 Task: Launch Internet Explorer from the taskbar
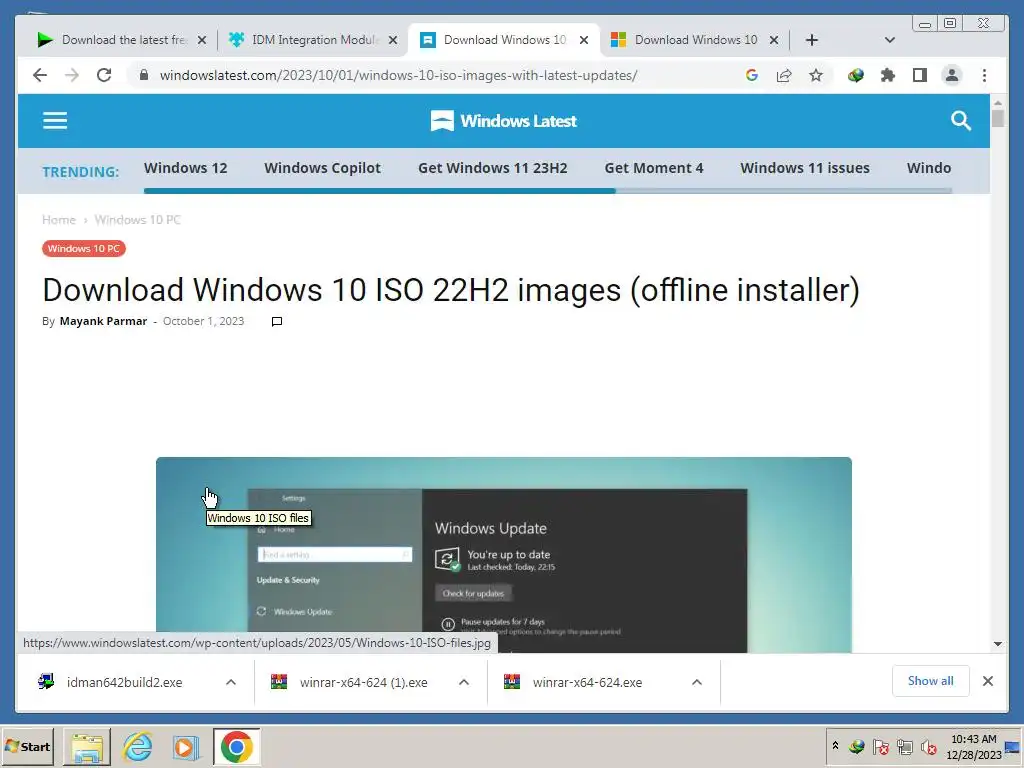pos(138,747)
